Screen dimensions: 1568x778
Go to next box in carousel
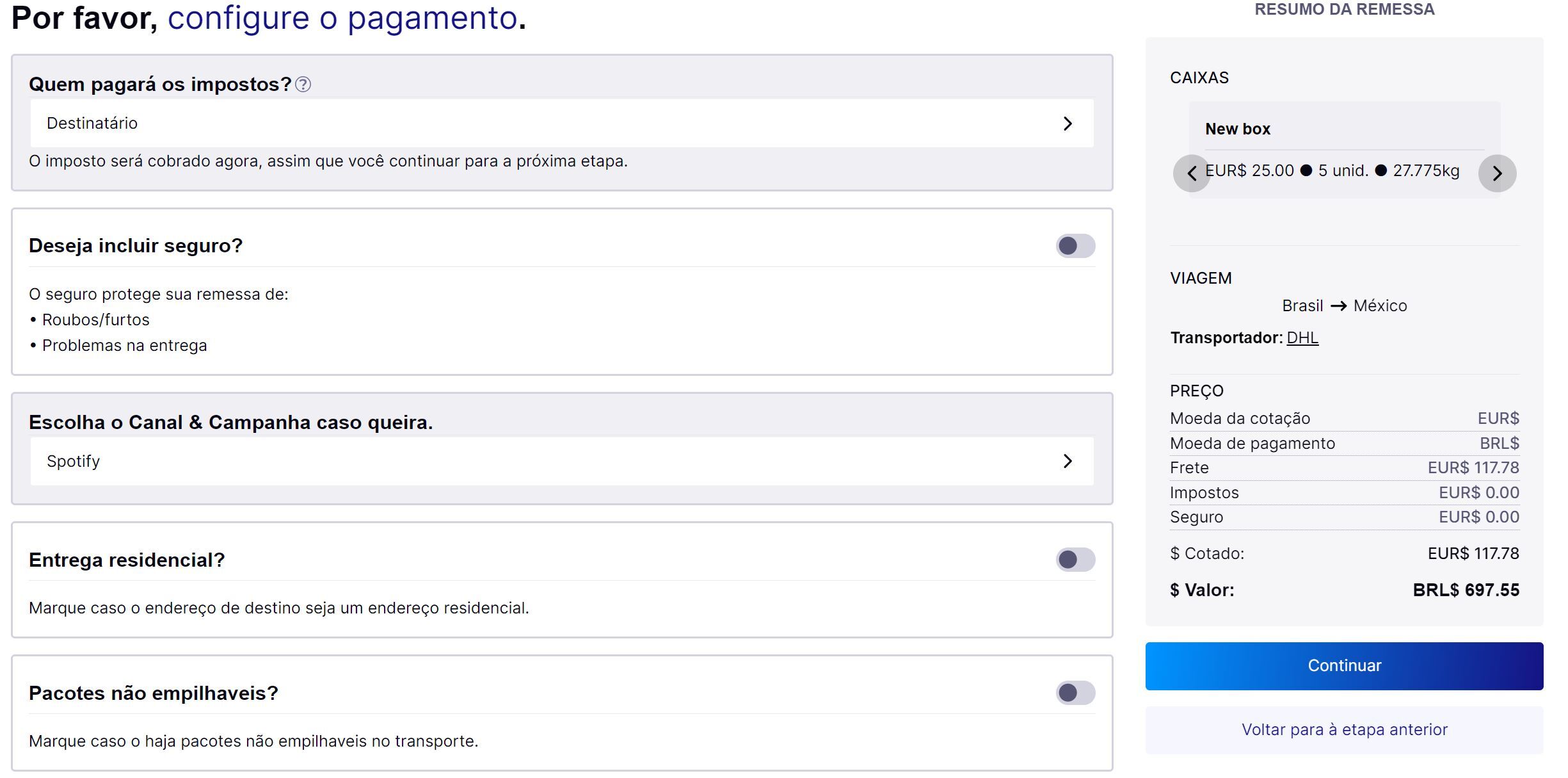[x=1497, y=173]
